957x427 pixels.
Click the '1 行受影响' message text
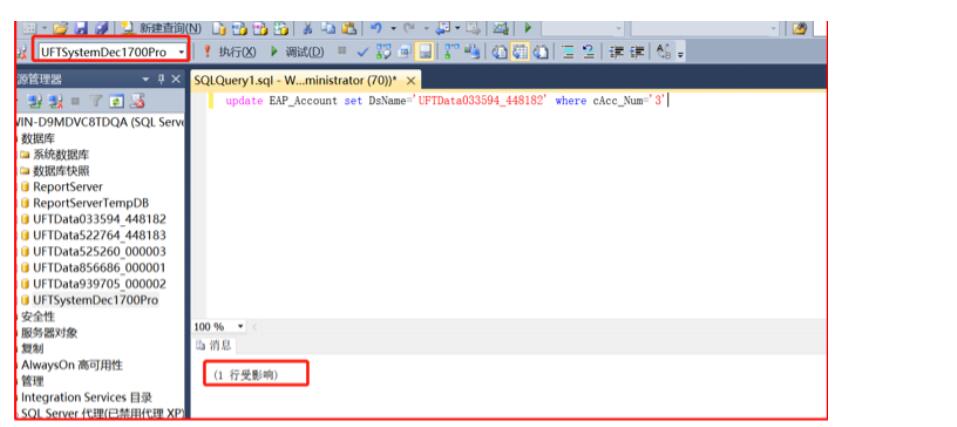point(246,376)
